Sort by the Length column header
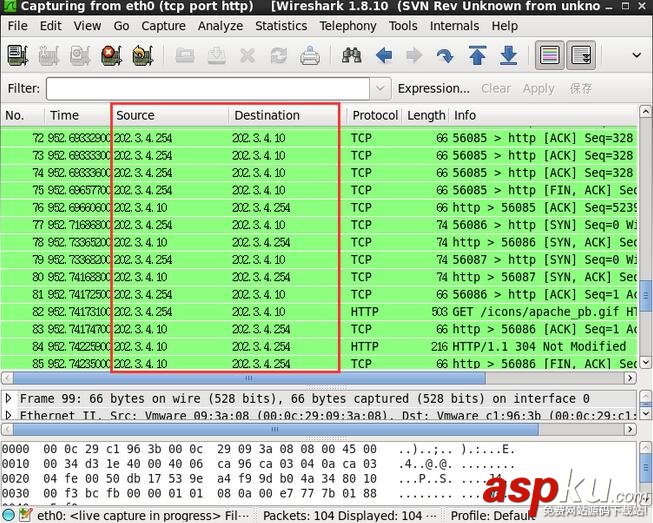This screenshot has width=653, height=523. pos(425,115)
